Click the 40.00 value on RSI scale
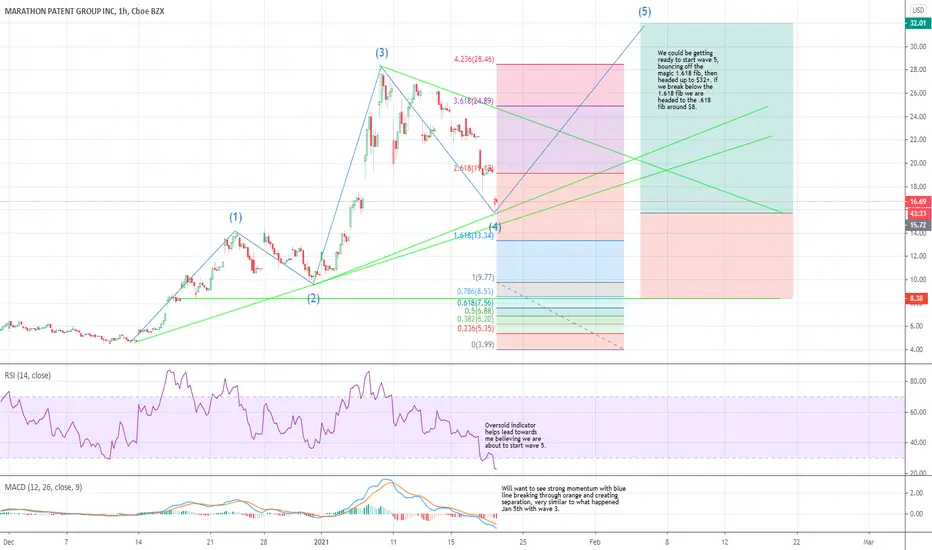The width and height of the screenshot is (932, 550). 918,442
